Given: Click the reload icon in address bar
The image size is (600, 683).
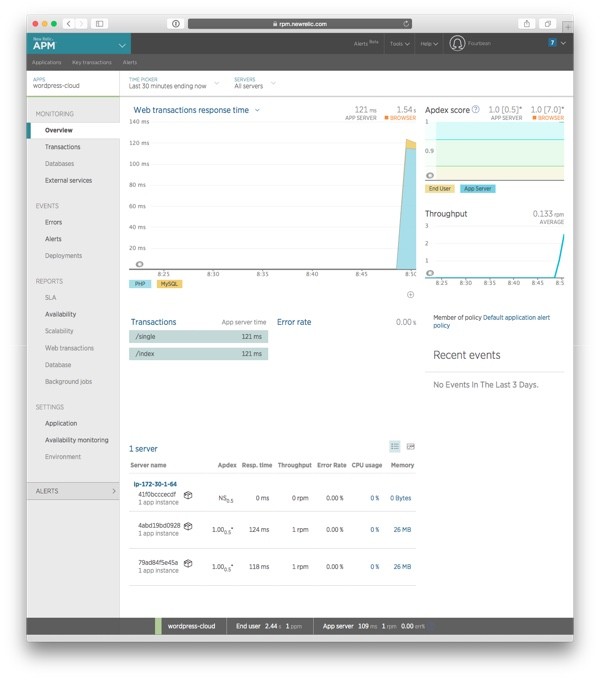Looking at the screenshot, I should [406, 24].
